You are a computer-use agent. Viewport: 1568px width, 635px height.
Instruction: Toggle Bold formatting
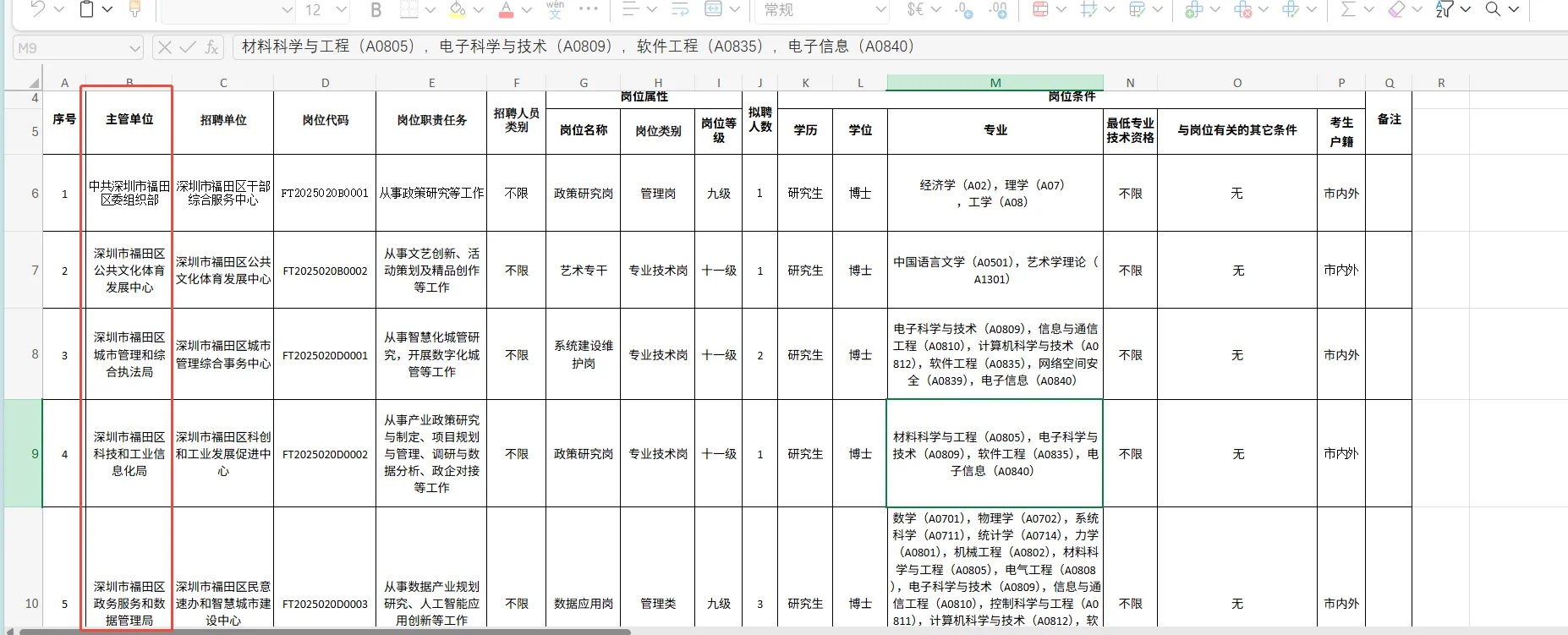[x=376, y=9]
